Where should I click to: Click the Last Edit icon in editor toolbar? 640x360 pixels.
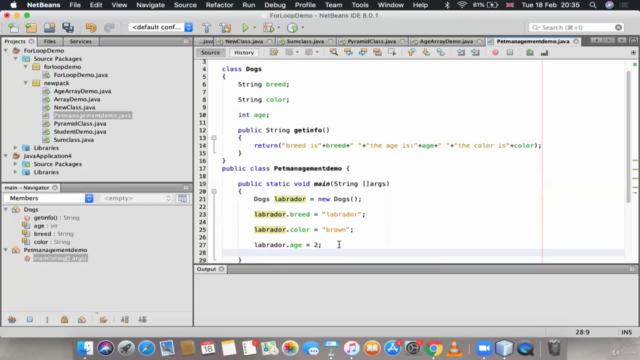(x=274, y=52)
